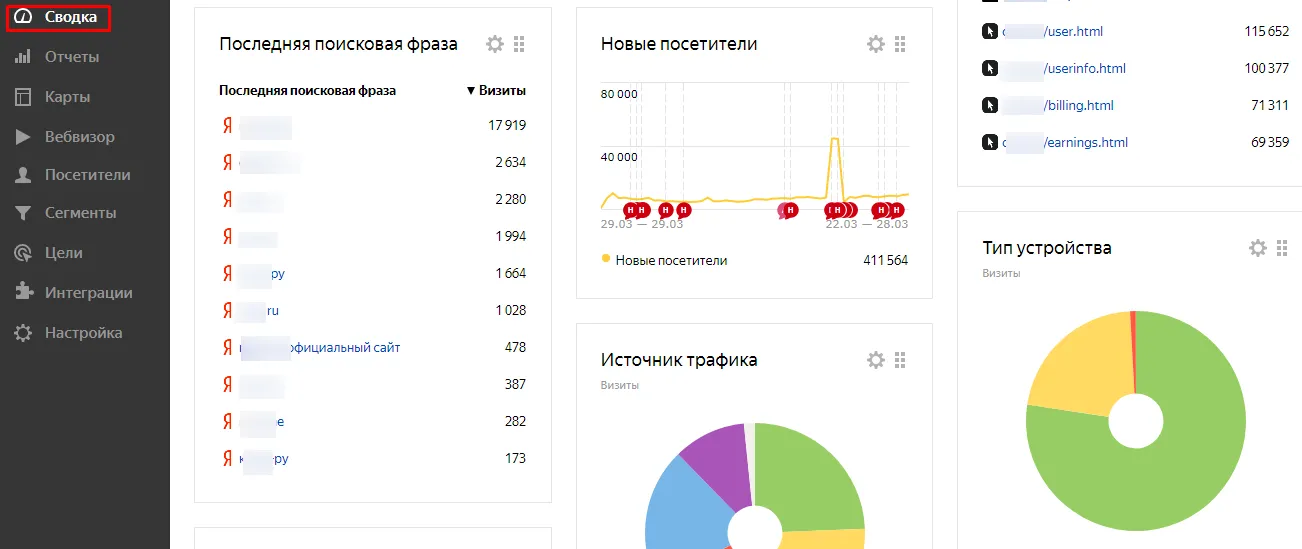Click the Сегменты funnel icon
The width and height of the screenshot is (1302, 549).
[x=23, y=213]
